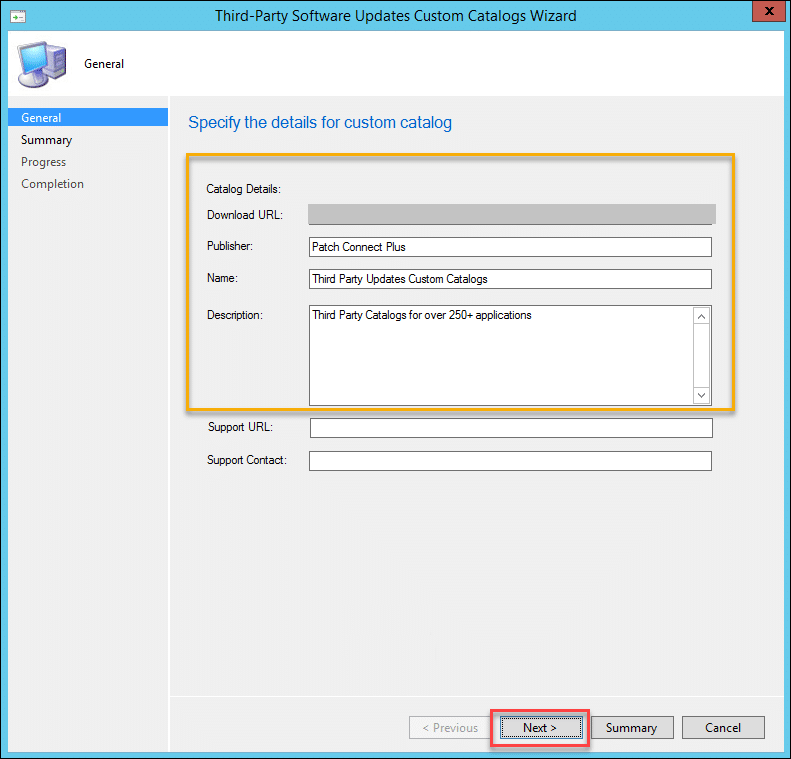Click the Download URL field
Image resolution: width=791 pixels, height=759 pixels.
512,214
